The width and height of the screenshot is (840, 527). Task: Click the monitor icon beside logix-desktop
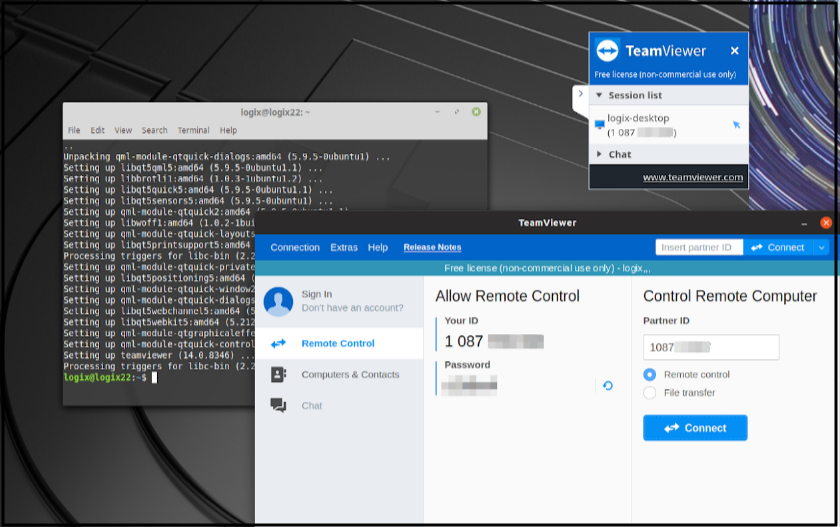[x=599, y=124]
